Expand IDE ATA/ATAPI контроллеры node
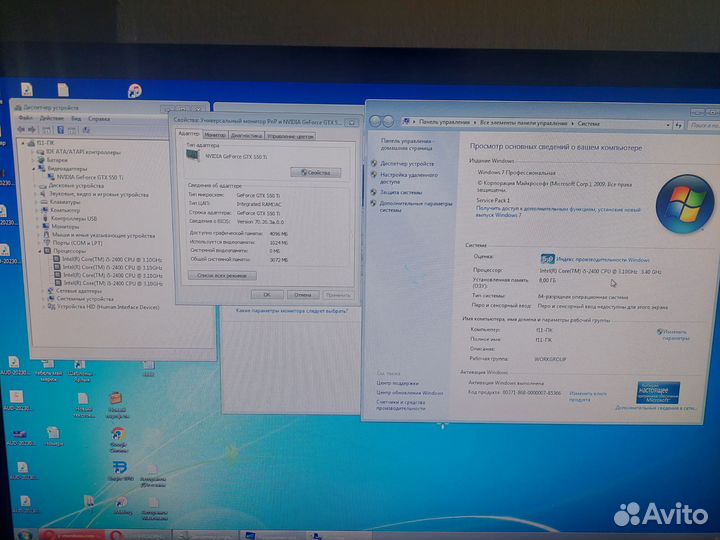This screenshot has width=720, height=540. click(33, 152)
